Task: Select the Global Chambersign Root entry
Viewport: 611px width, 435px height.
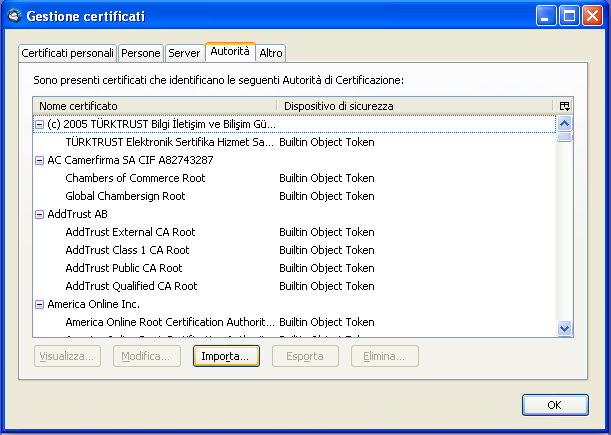Action: (125, 196)
